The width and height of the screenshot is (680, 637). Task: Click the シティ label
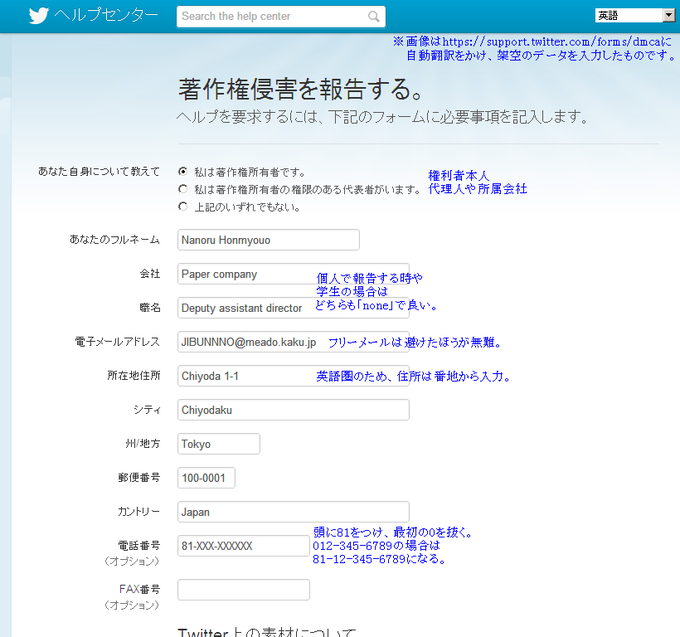(147, 410)
